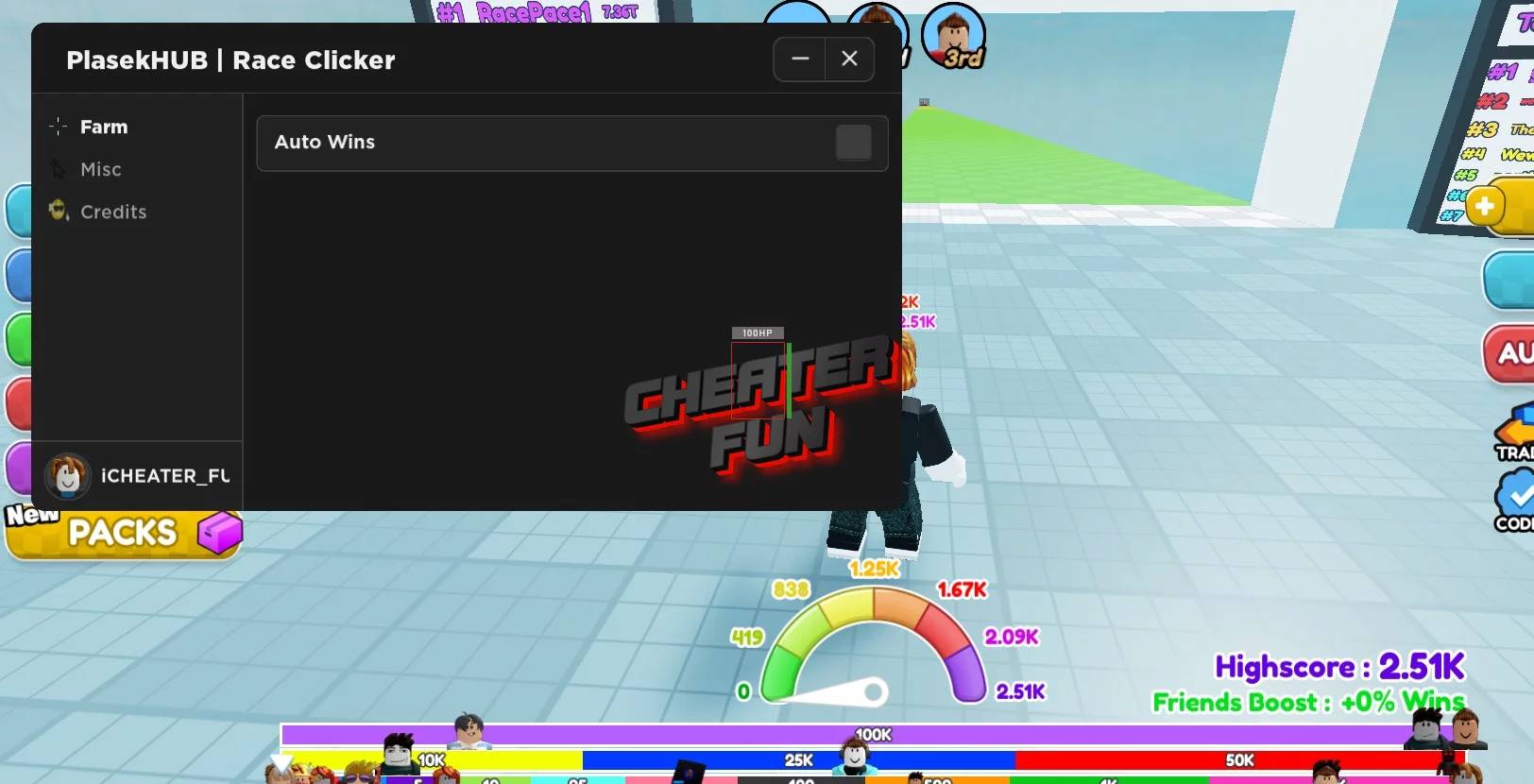Click the #1 RacePace1 leaderboard entry

(x=537, y=12)
